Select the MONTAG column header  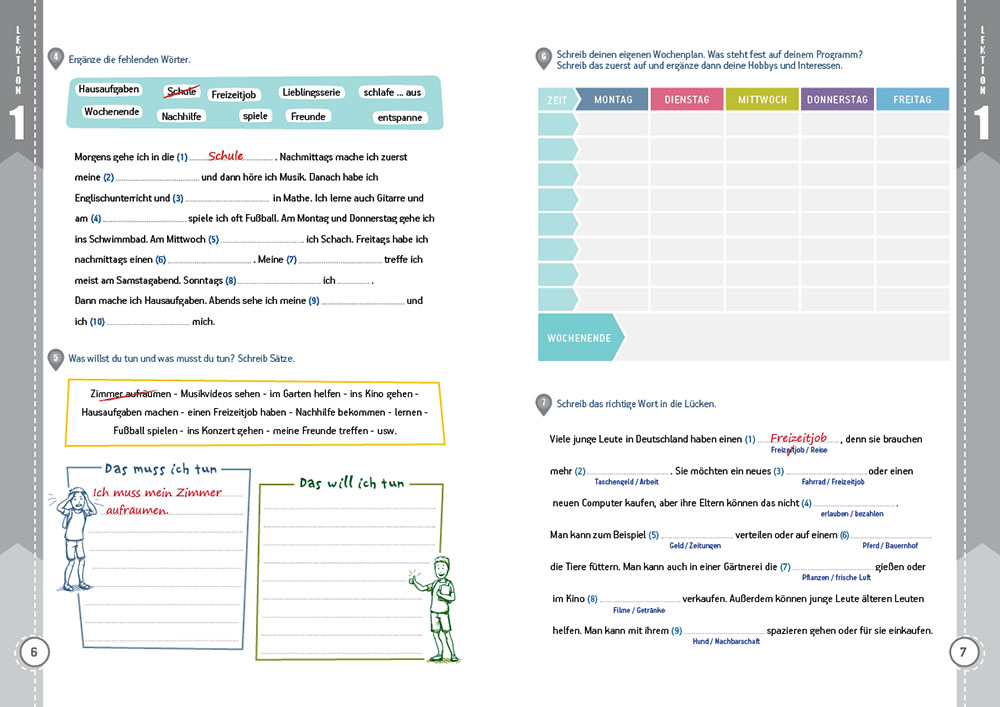(612, 100)
